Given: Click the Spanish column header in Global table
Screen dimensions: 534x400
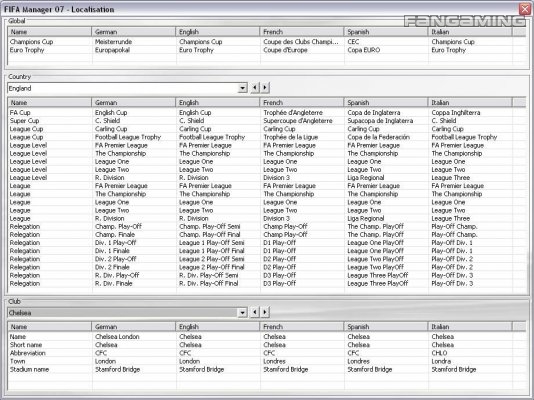Looking at the screenshot, I should (386, 32).
